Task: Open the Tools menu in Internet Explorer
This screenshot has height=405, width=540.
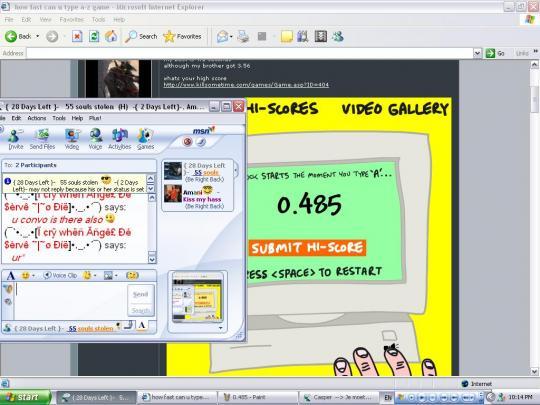Action: [98, 20]
